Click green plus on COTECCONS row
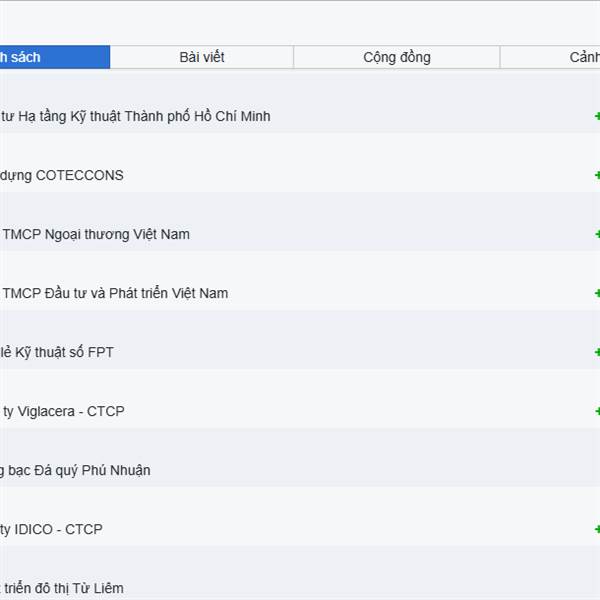600x600 pixels. click(597, 175)
